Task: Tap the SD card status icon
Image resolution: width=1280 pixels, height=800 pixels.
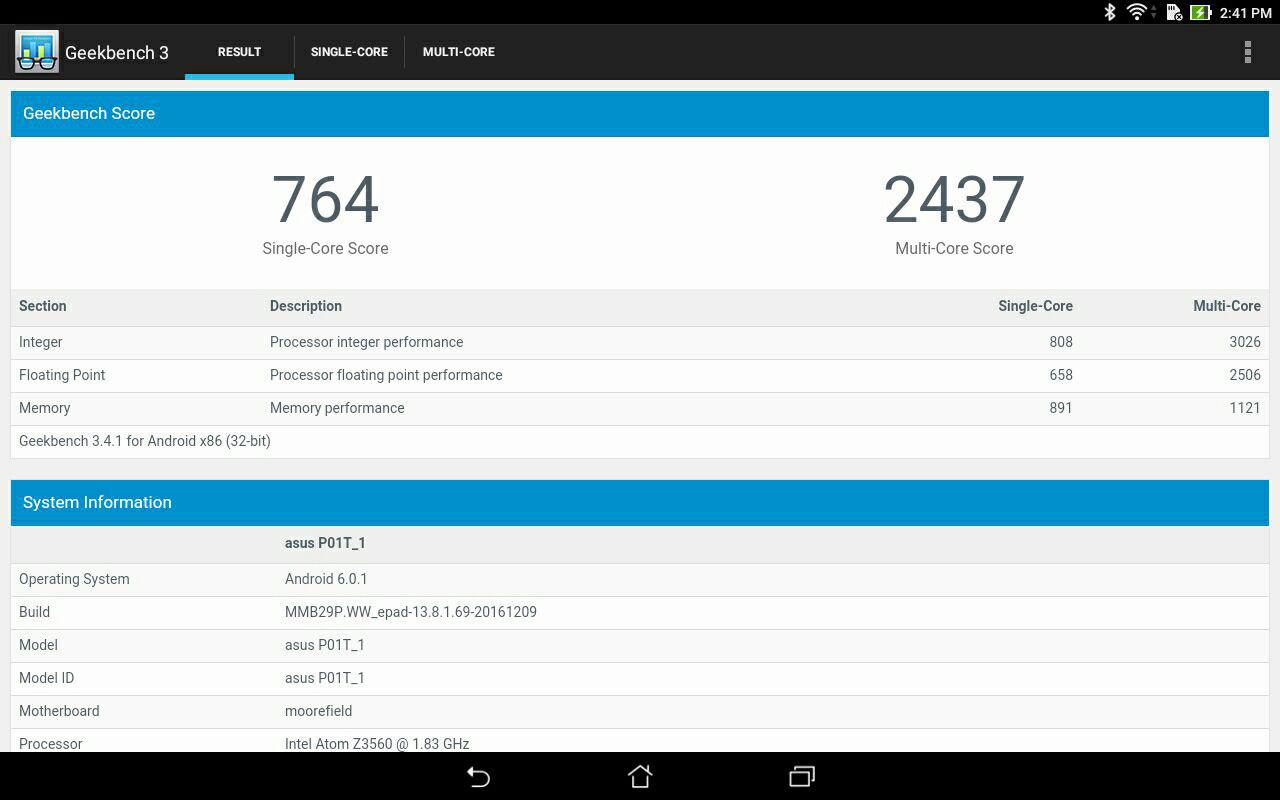Action: [x=1173, y=12]
